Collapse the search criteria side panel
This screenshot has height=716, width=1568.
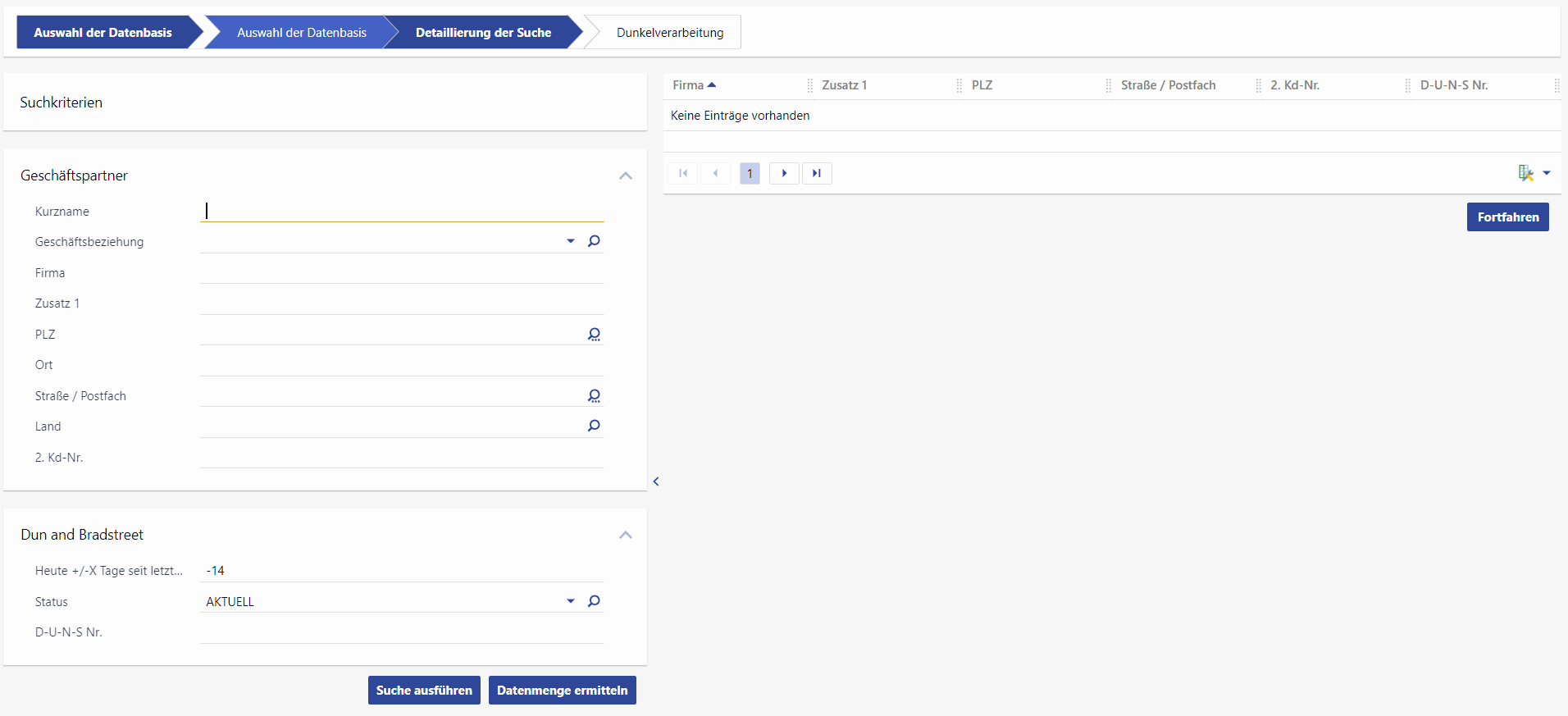(x=656, y=481)
